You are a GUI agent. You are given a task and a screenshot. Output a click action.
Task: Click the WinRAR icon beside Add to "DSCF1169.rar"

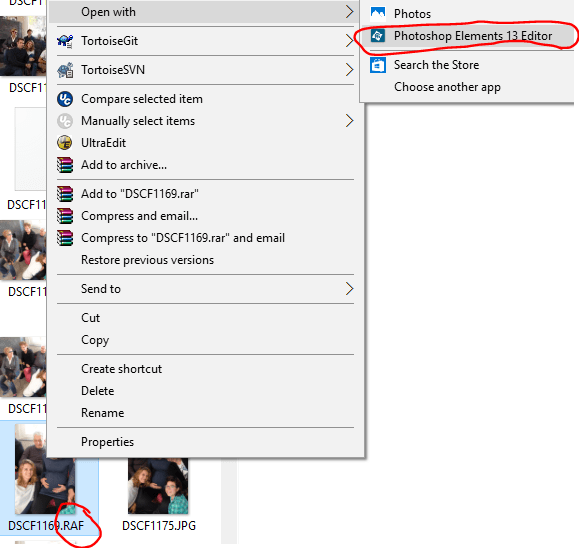click(x=65, y=194)
